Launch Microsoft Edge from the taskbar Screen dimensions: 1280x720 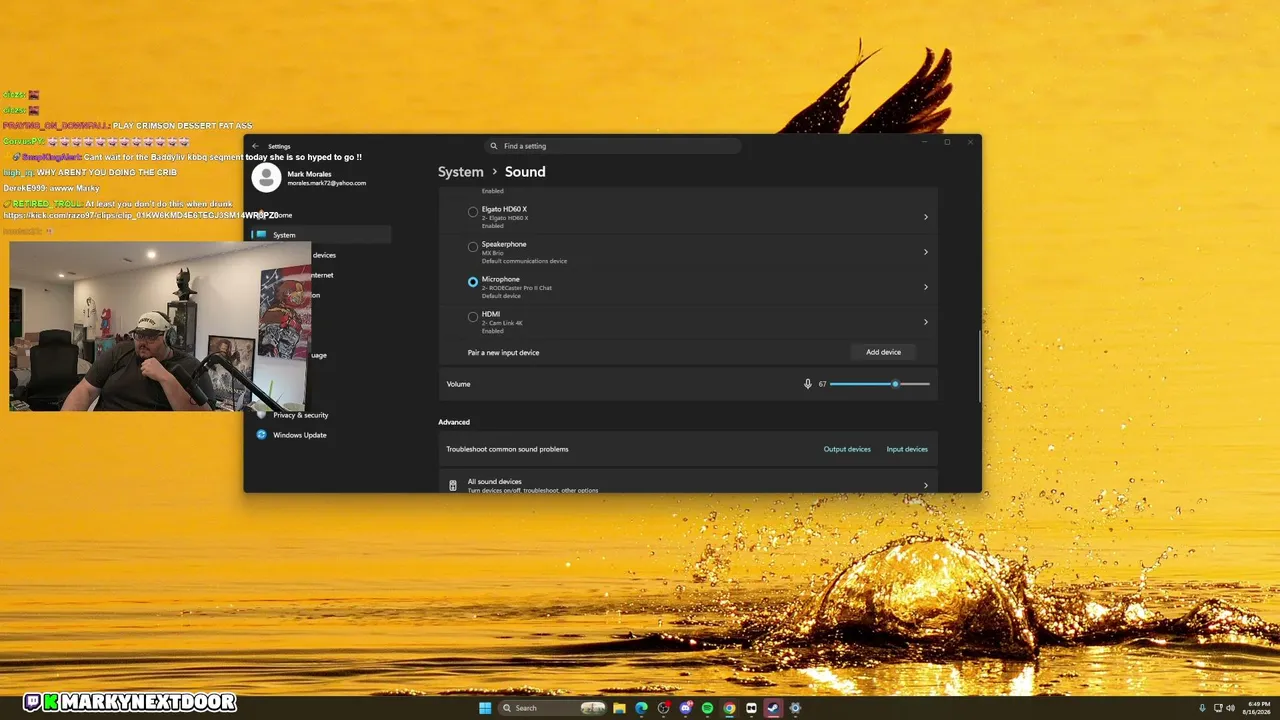coord(641,708)
